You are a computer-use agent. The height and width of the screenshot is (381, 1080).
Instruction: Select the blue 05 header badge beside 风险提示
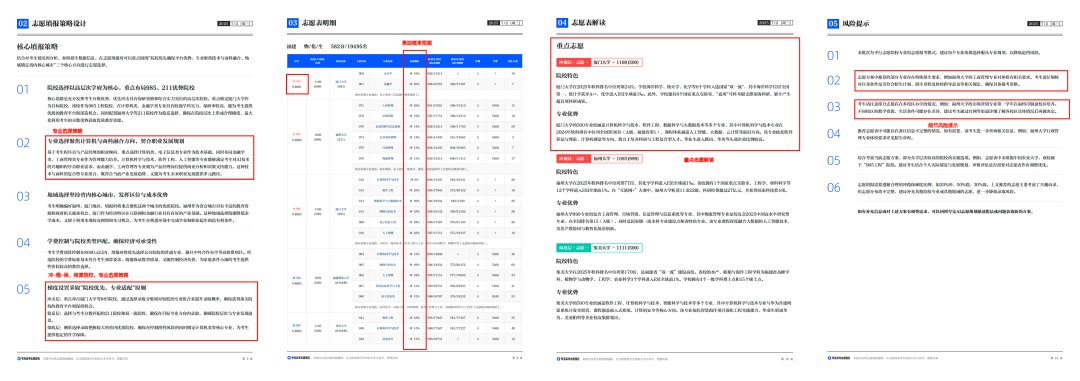[x=832, y=23]
